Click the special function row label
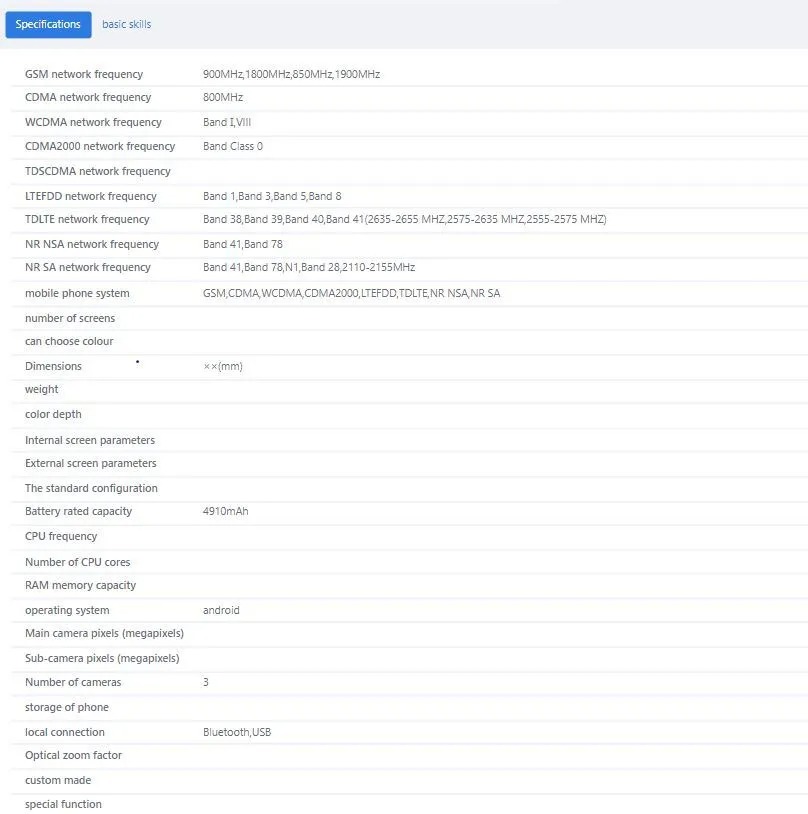Screen dimensions: 808x814 [x=63, y=804]
